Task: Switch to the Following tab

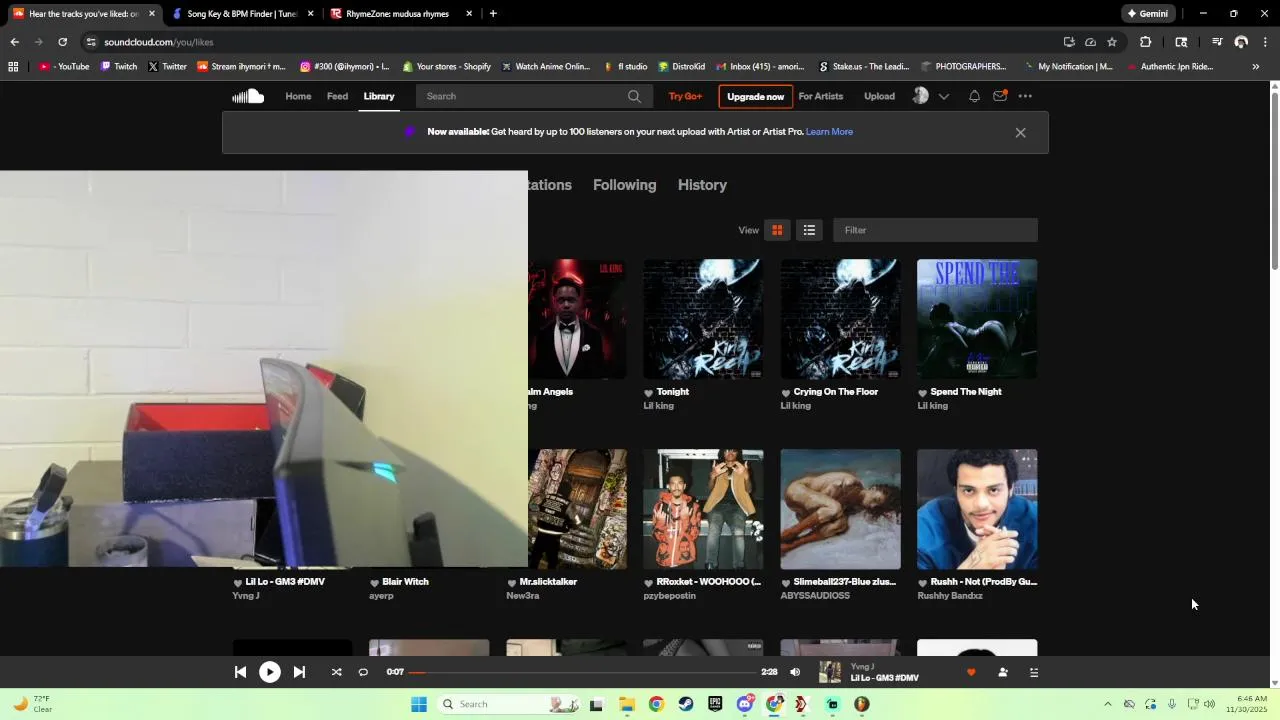Action: pos(625,185)
